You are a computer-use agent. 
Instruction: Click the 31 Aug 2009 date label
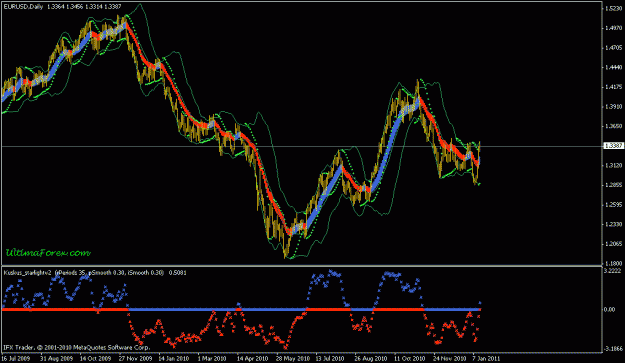tap(56, 358)
